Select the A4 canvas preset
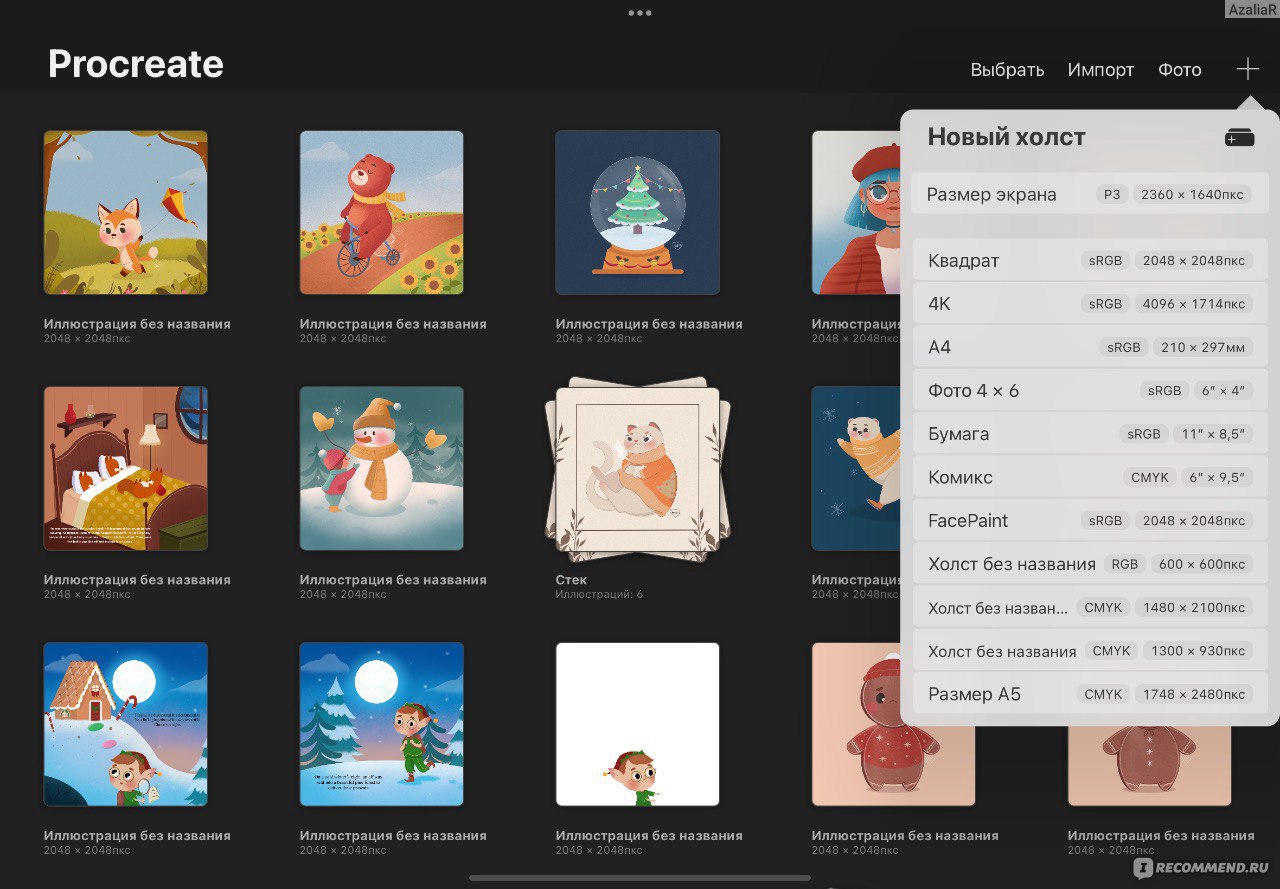Viewport: 1280px width, 889px height. pos(1090,347)
